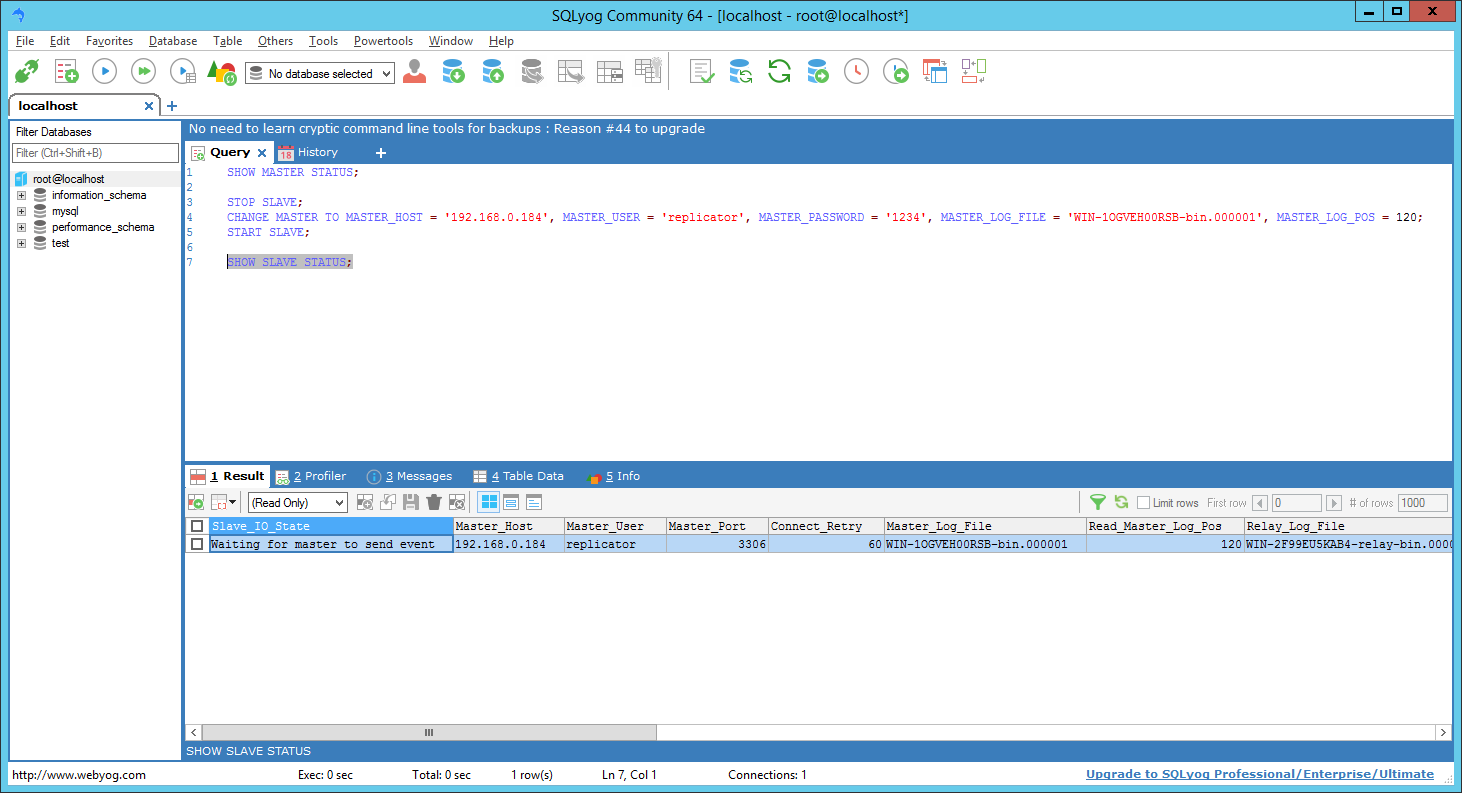The height and width of the screenshot is (793, 1462).
Task: Open the File menu
Action: coord(25,41)
